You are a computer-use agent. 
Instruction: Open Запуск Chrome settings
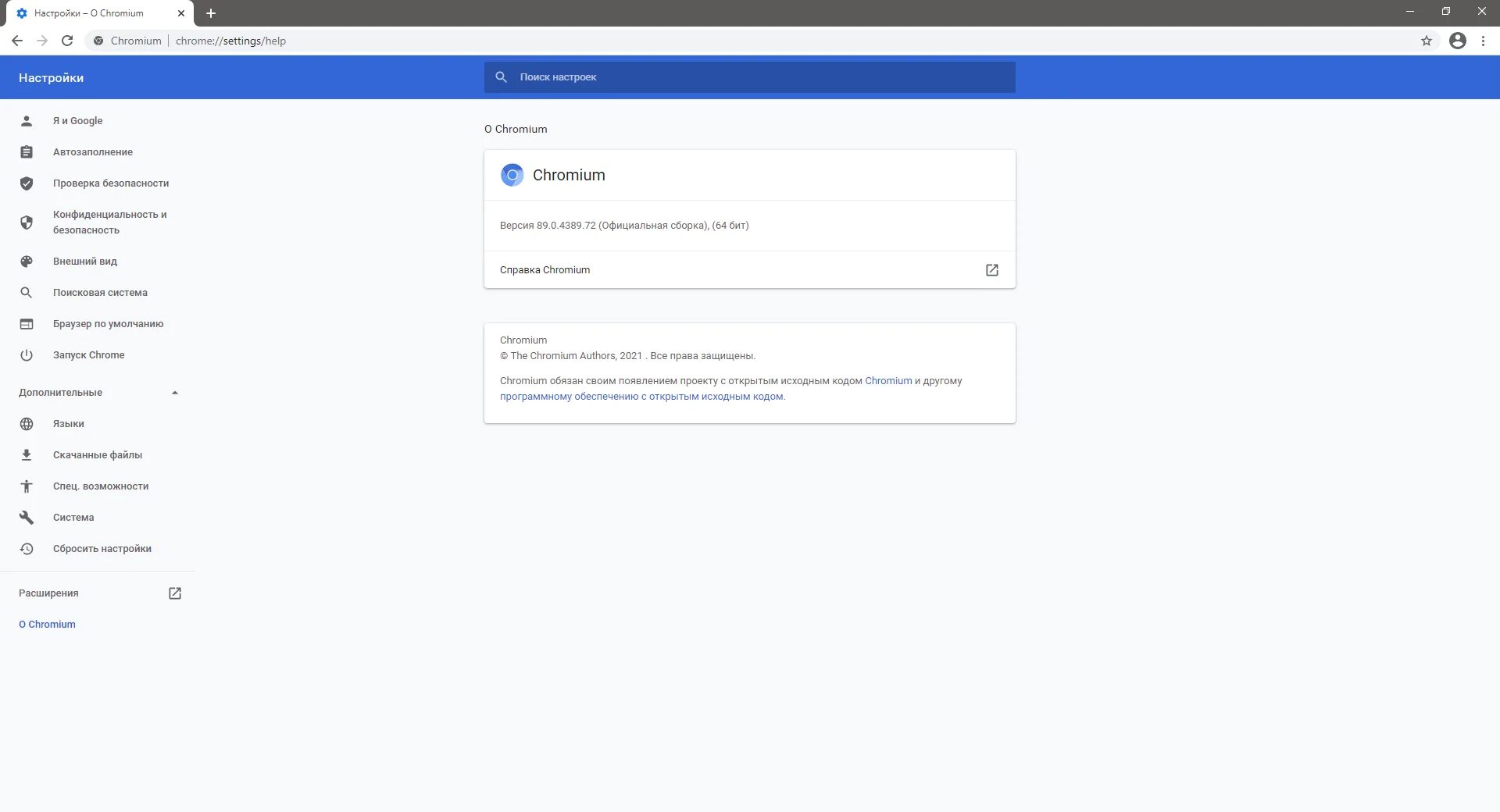tap(89, 354)
